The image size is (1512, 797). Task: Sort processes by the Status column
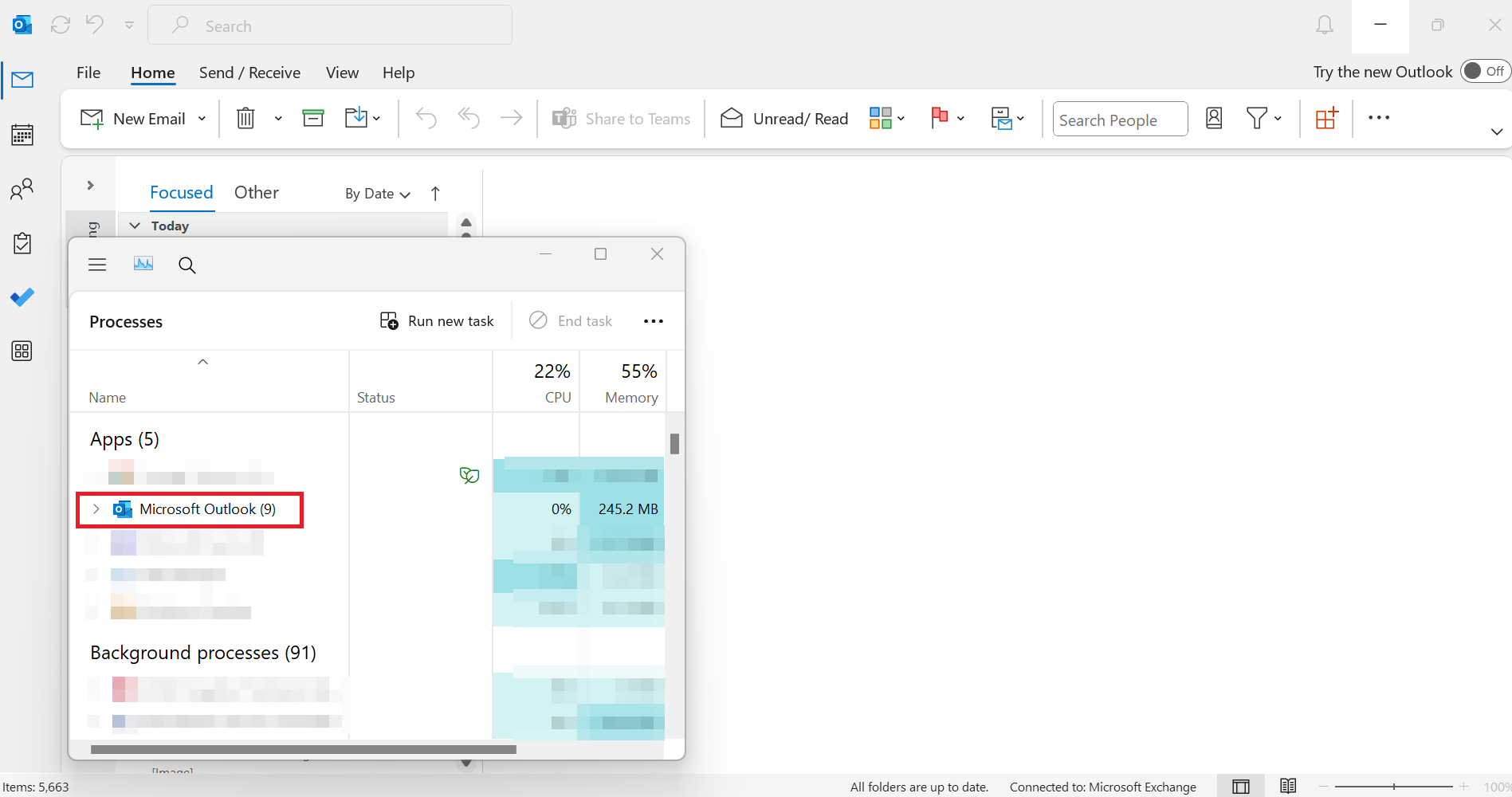point(421,382)
